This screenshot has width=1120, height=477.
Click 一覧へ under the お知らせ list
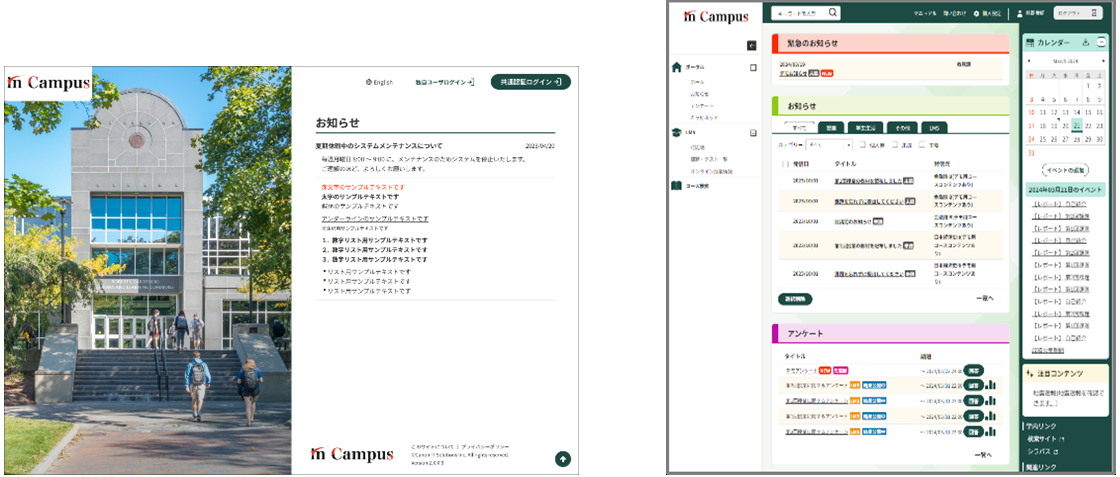(985, 298)
